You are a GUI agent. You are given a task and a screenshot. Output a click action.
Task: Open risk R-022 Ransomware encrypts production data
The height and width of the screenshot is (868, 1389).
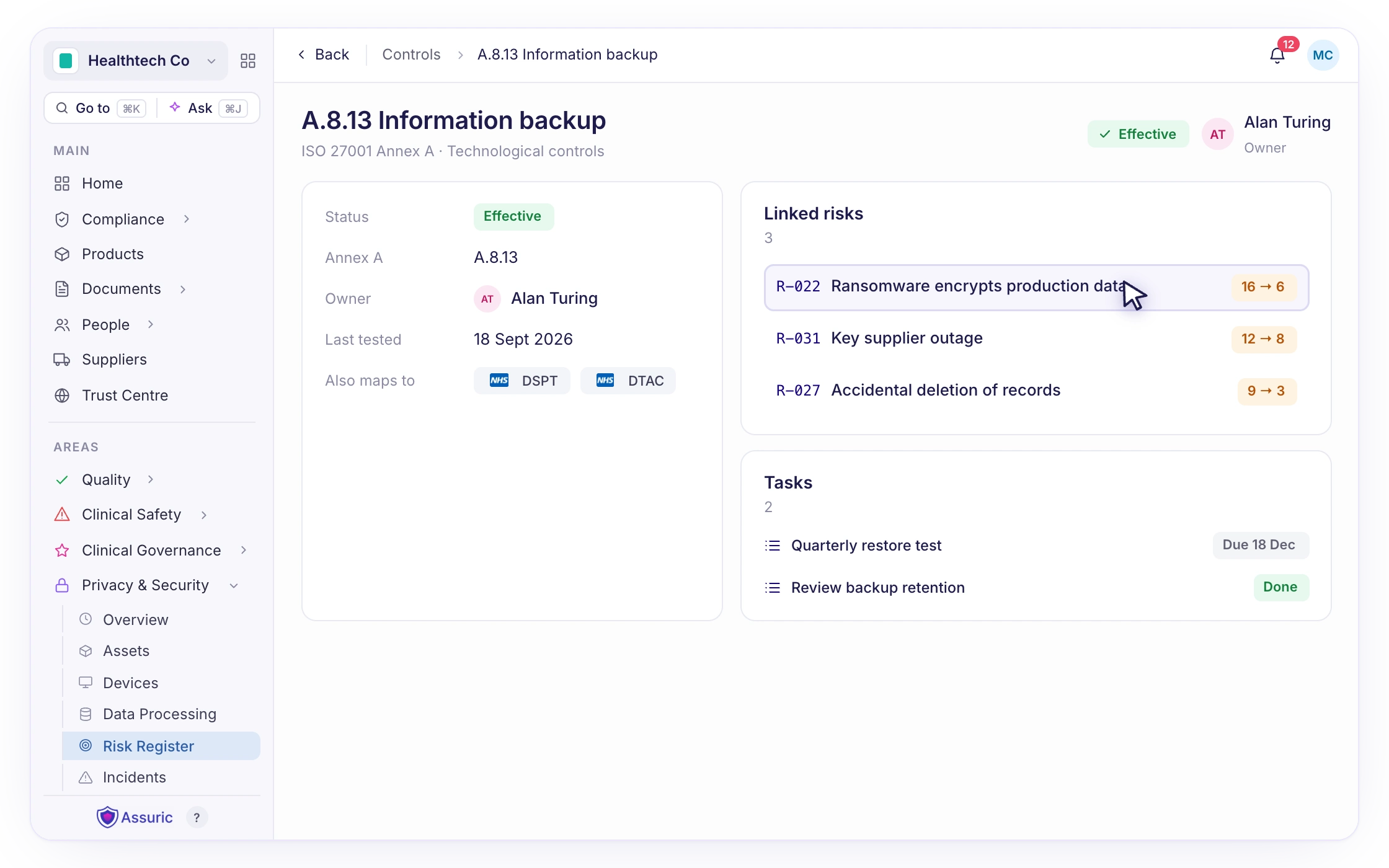tap(1036, 287)
